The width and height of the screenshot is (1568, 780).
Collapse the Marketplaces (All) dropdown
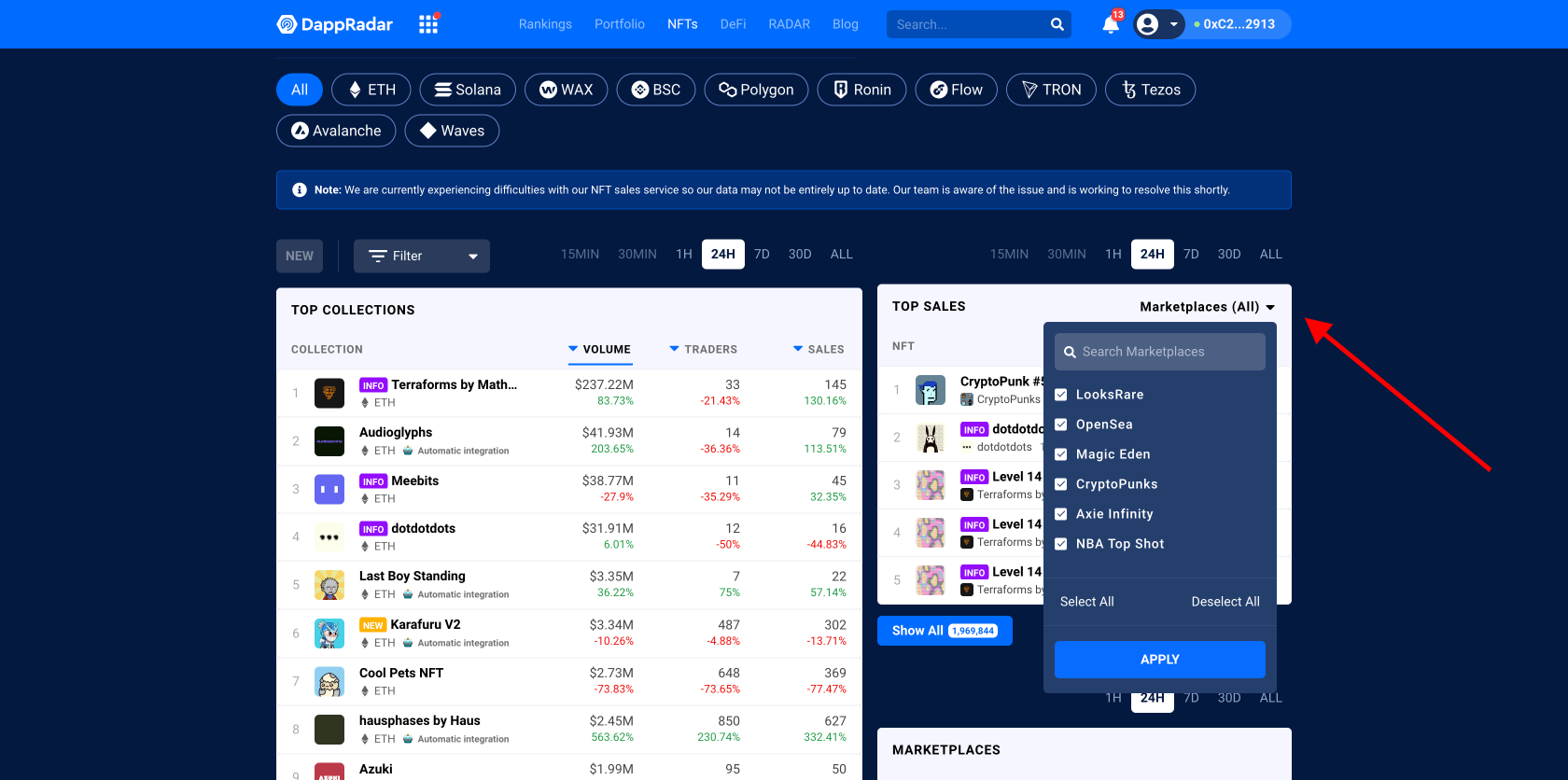click(1208, 307)
